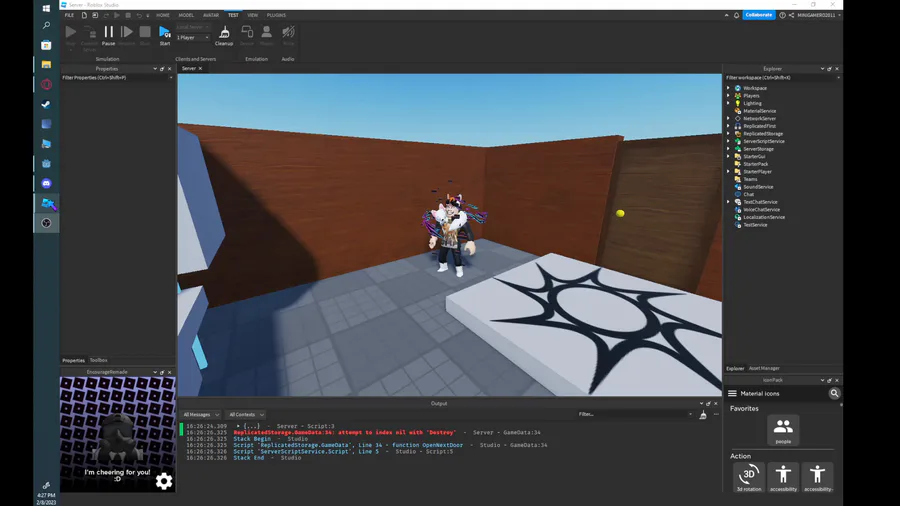Open the Local Server dropdown
Screen dimensions: 900x506
(193, 27)
